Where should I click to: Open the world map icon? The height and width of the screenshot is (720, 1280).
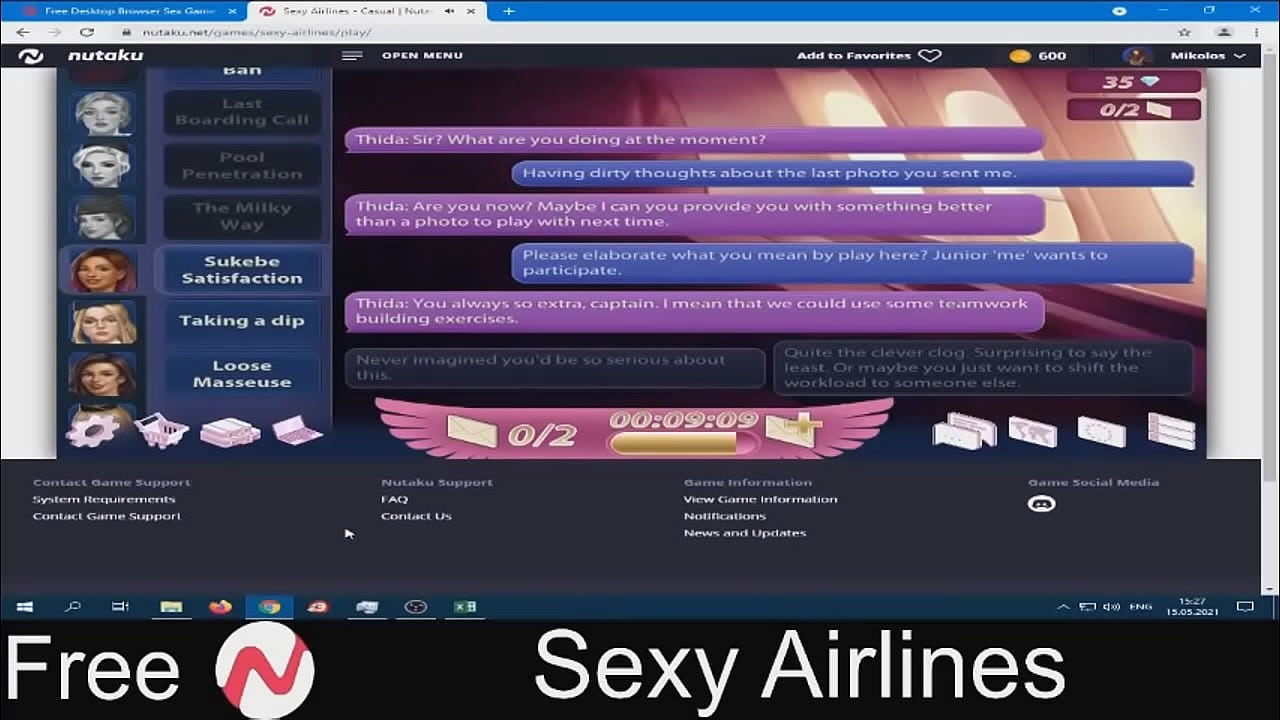tap(1033, 431)
